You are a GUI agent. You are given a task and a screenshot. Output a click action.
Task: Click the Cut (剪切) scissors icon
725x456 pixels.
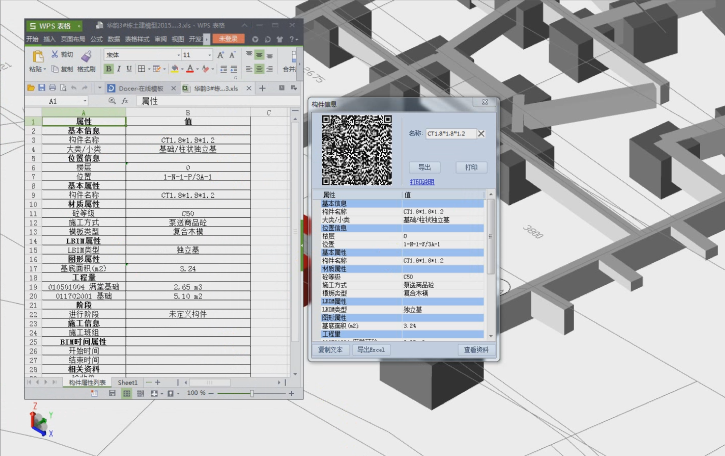(53, 54)
